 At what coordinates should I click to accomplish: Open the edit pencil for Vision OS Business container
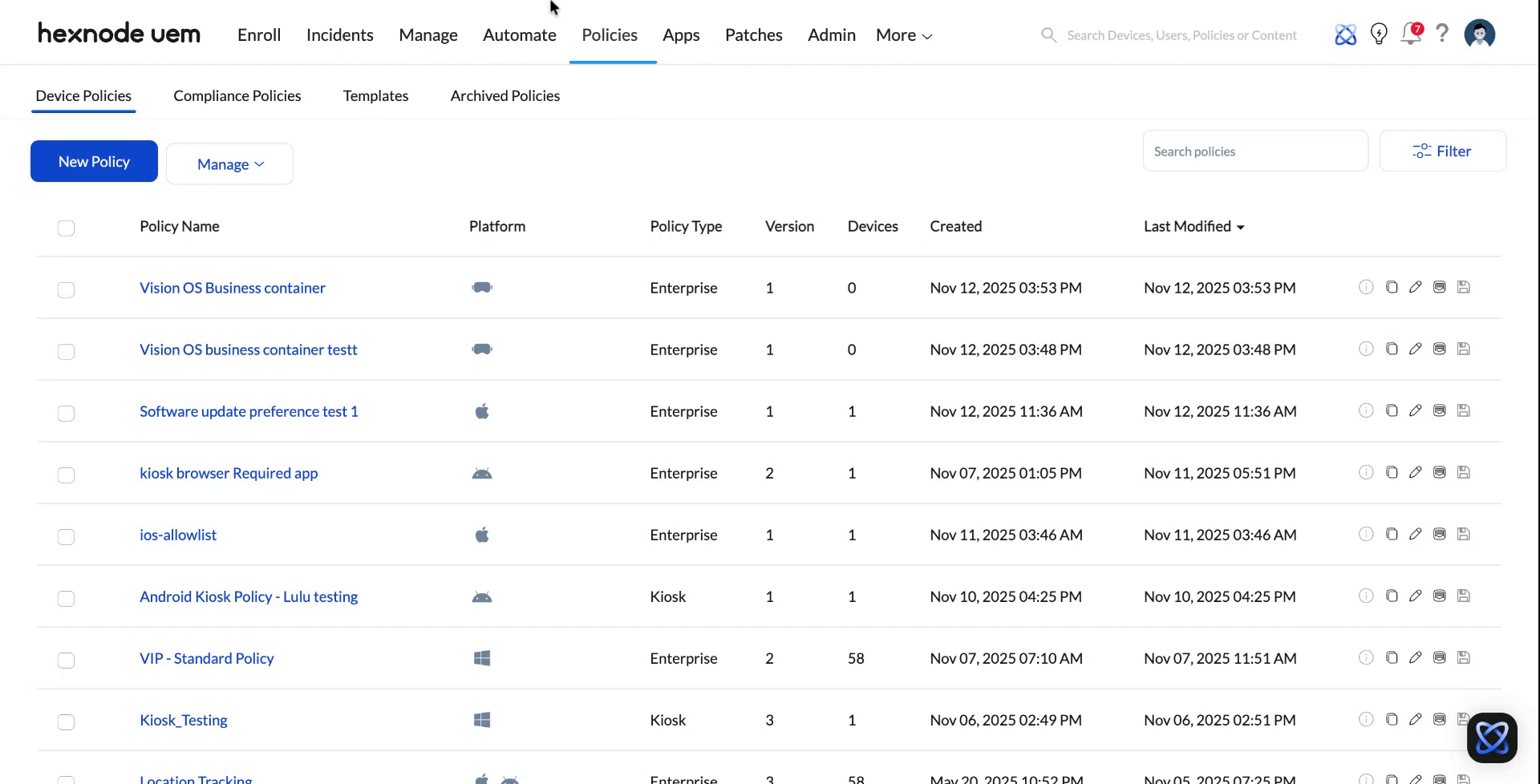pyautogui.click(x=1416, y=287)
